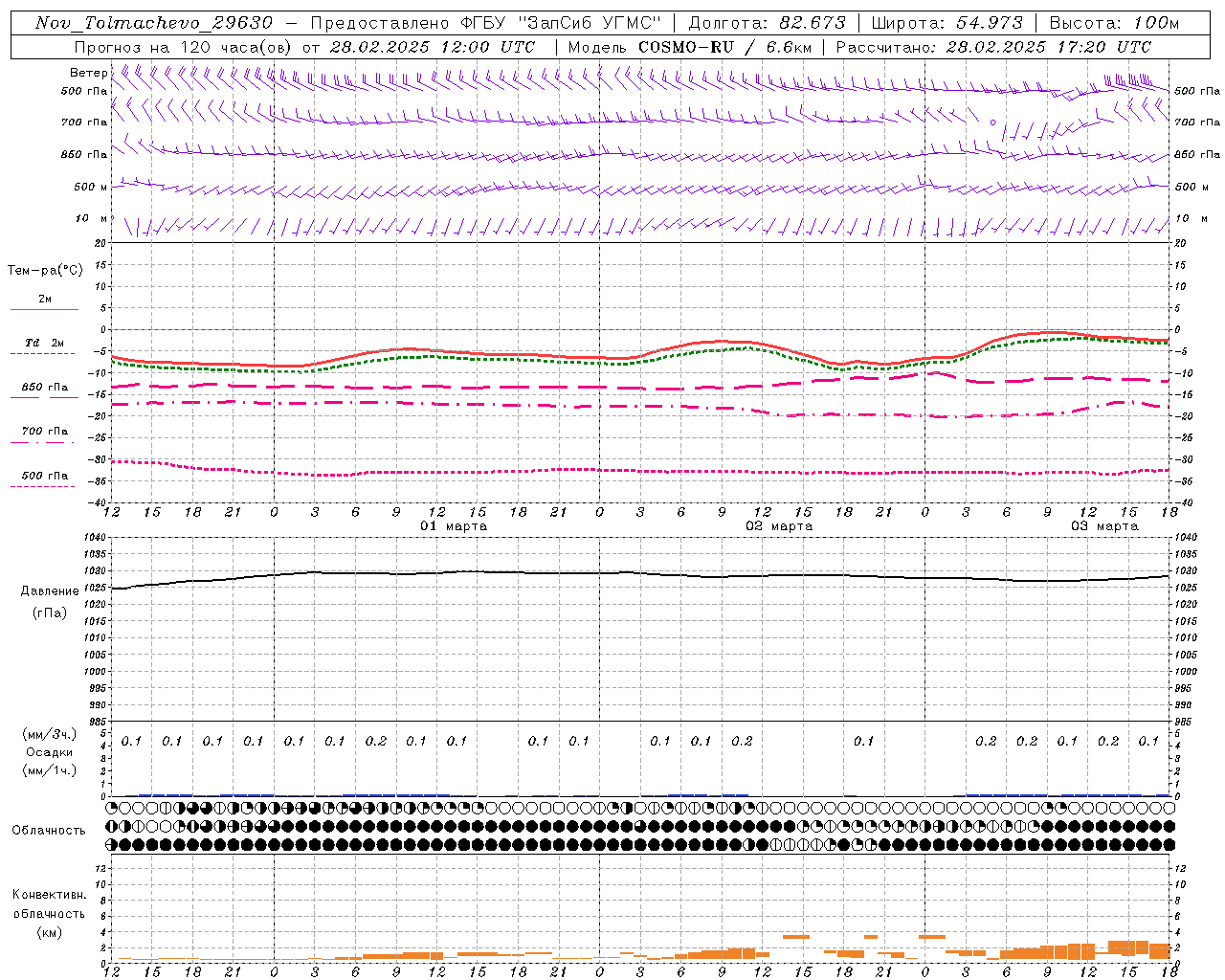Click the Прогноз на 120 часа(ов) text

pos(183,47)
